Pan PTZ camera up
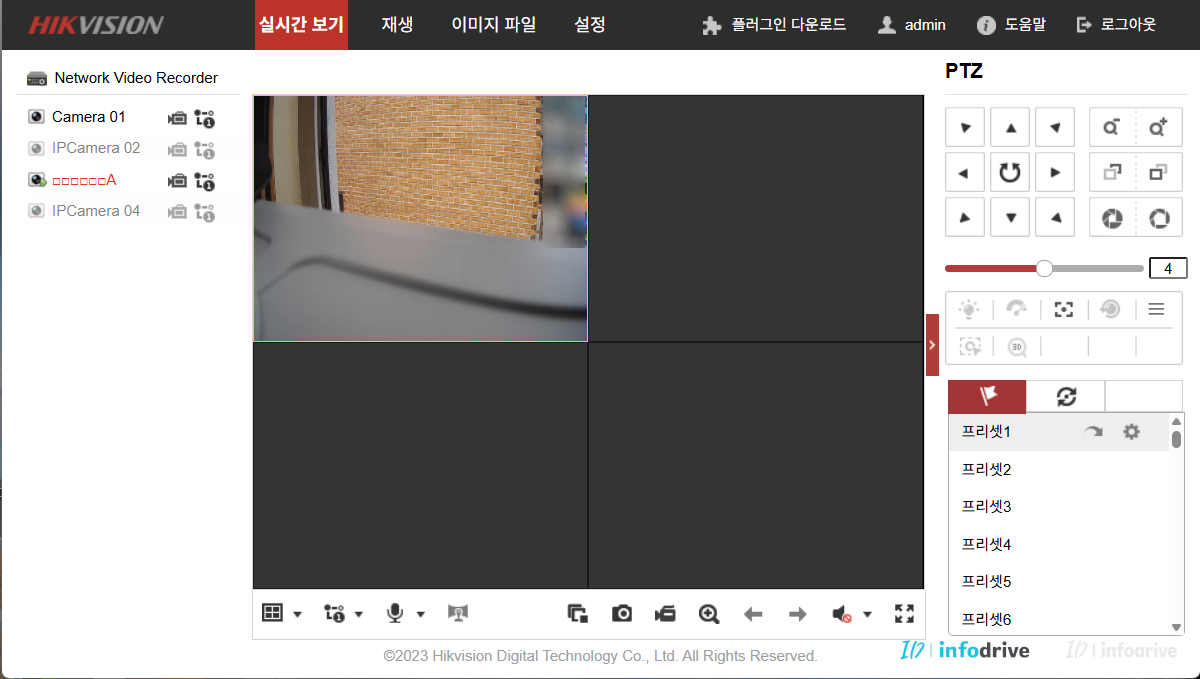Screen dimensions: 1200x679 click(x=1010, y=128)
